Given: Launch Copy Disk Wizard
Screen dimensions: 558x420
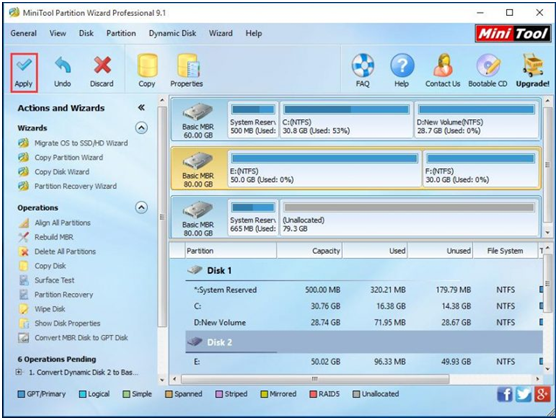Looking at the screenshot, I should point(62,172).
